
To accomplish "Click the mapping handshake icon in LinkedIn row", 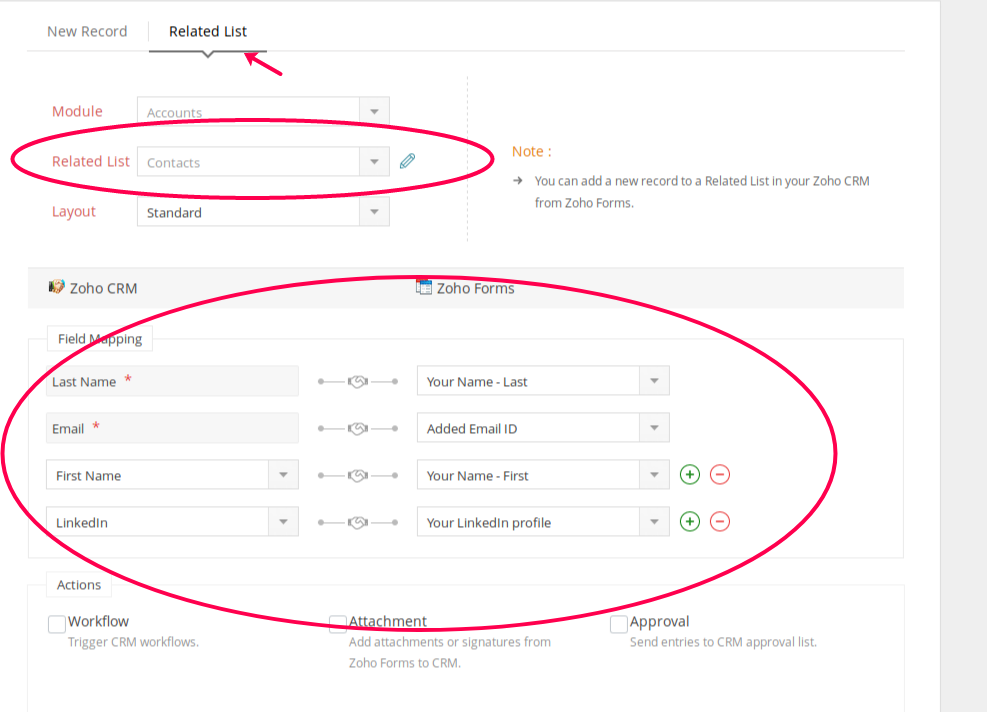I will (x=358, y=523).
